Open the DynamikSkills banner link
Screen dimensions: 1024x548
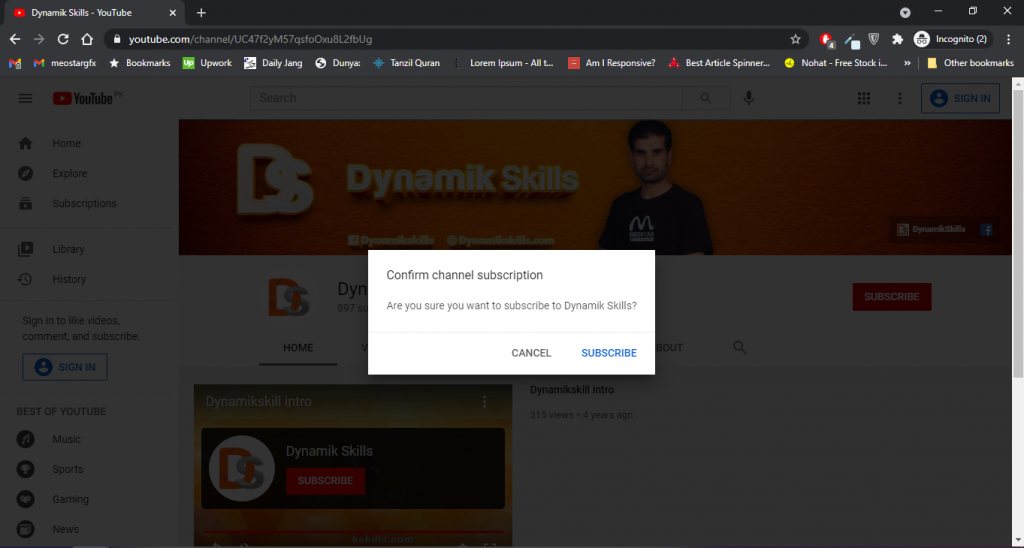point(932,229)
